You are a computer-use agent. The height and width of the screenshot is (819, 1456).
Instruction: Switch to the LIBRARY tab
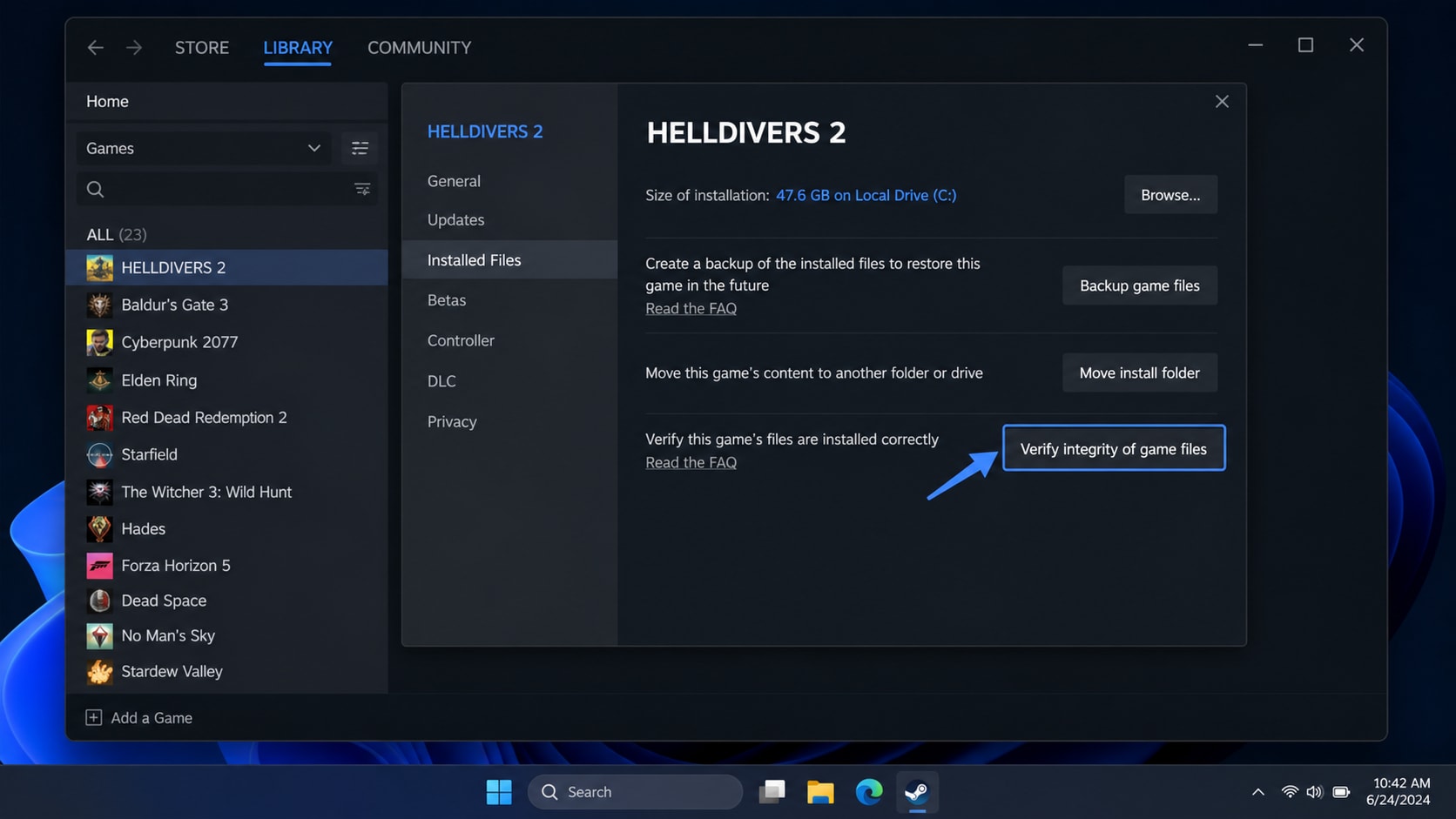click(298, 48)
